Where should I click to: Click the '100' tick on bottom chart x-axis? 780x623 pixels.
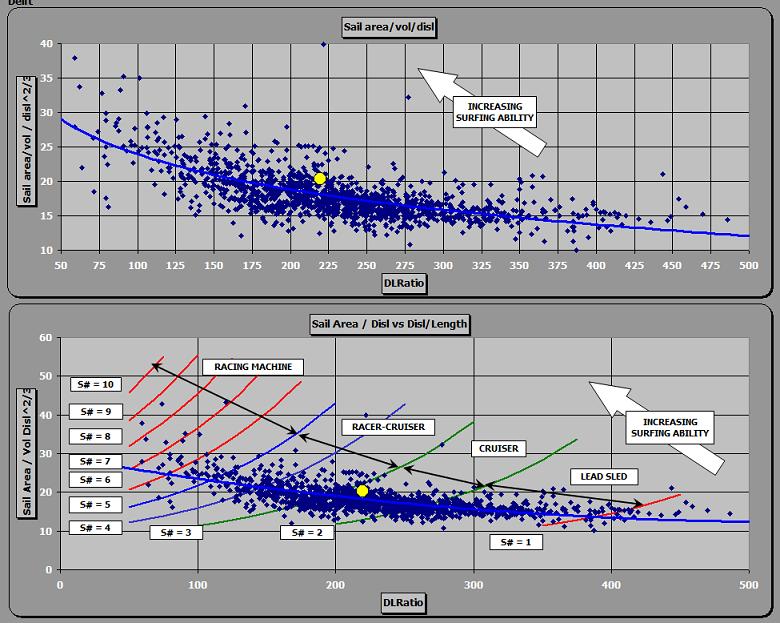(198, 585)
